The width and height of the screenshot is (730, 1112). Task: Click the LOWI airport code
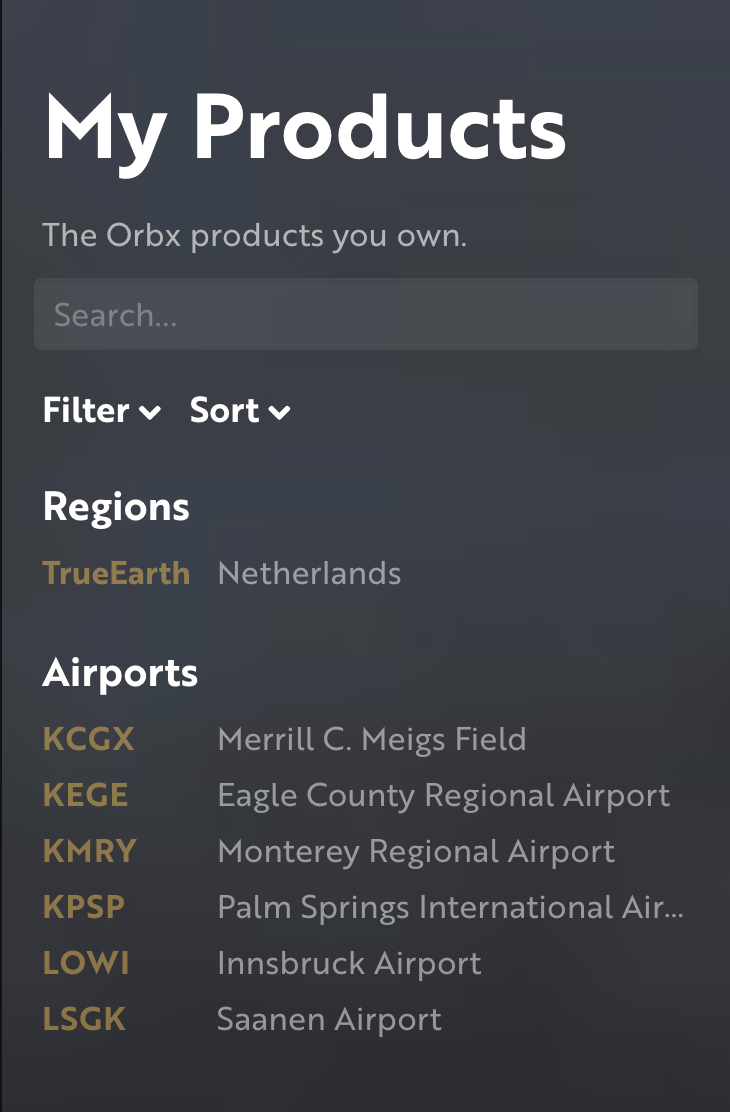tap(86, 964)
